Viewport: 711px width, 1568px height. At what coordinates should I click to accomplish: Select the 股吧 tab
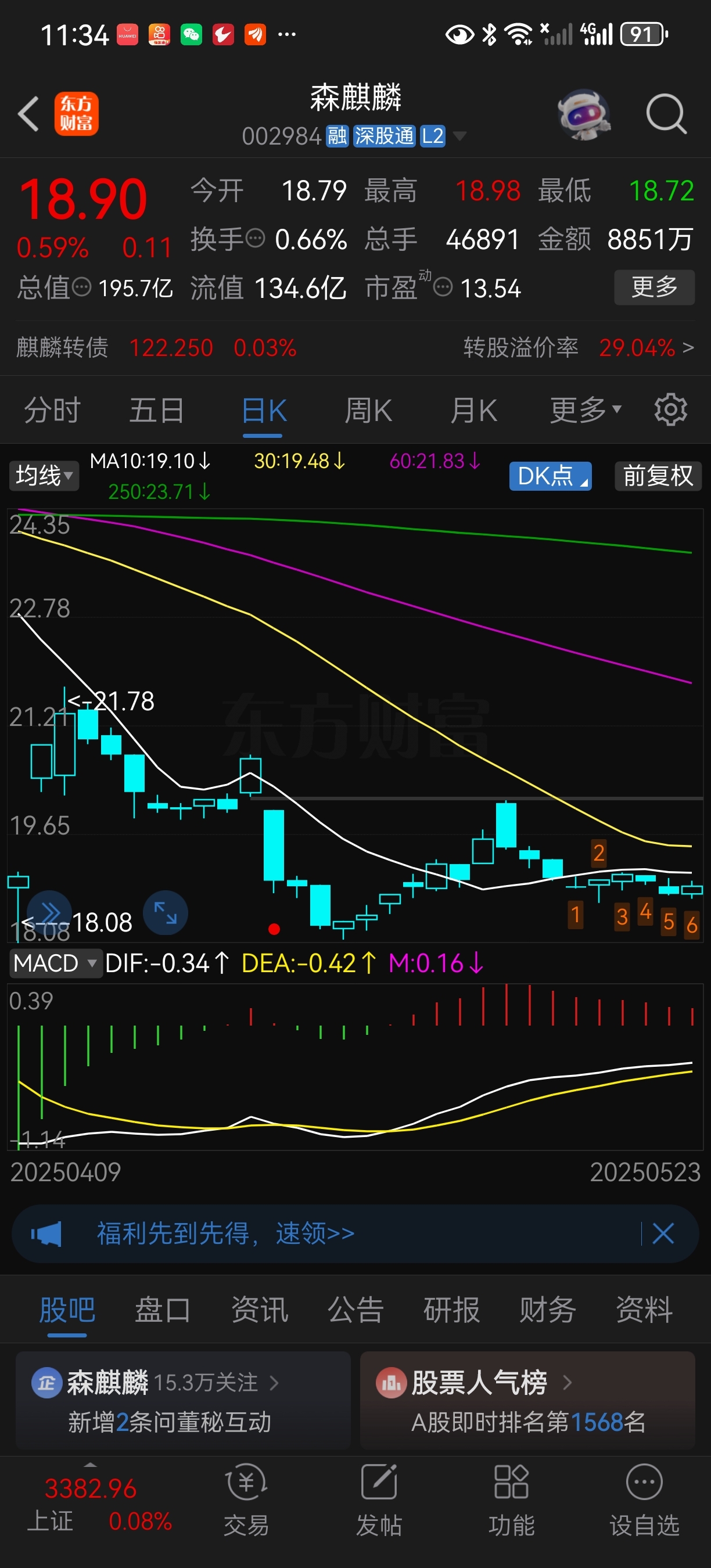pyautogui.click(x=67, y=1310)
